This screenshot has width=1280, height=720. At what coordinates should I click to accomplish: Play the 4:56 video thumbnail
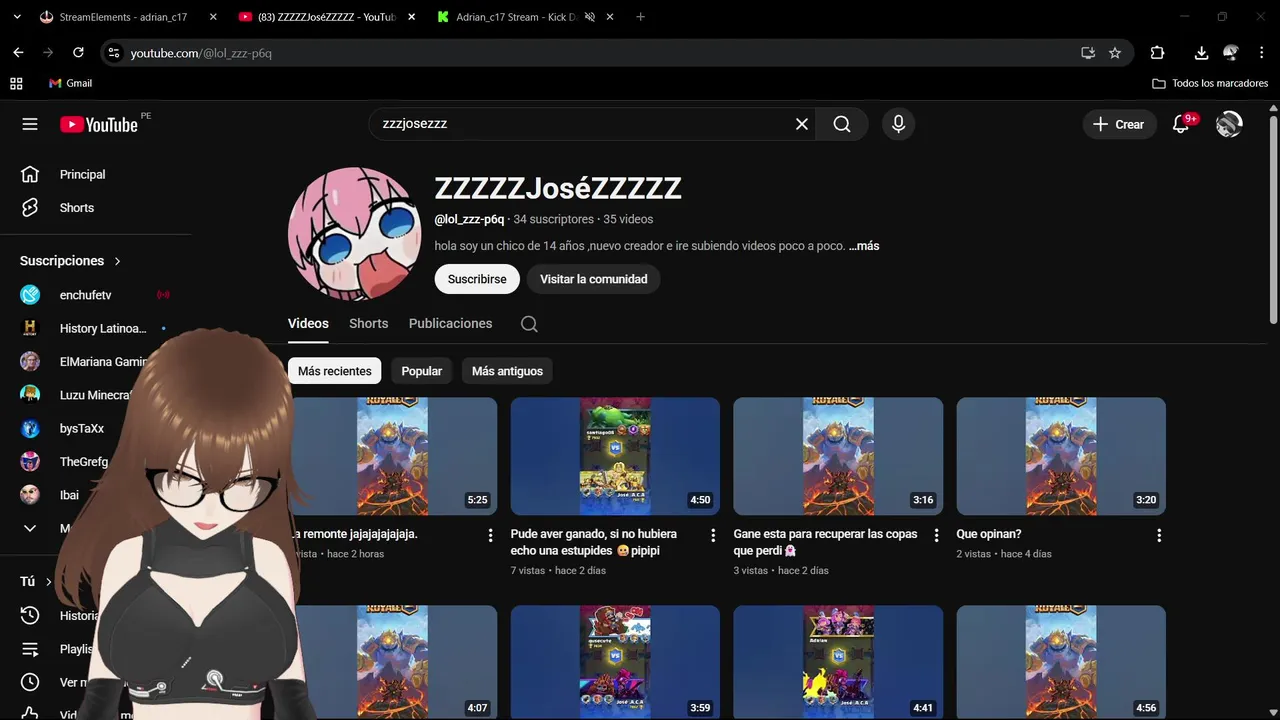pyautogui.click(x=1061, y=662)
